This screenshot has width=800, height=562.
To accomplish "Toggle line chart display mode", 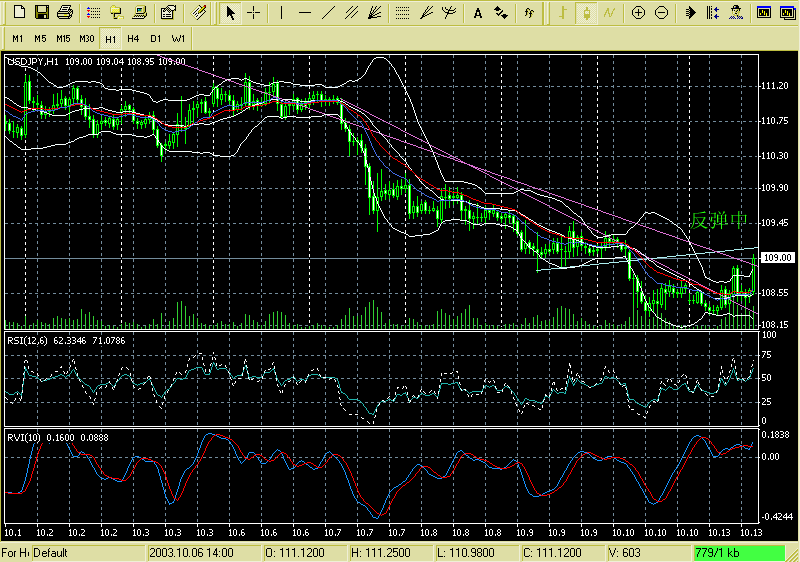I will point(608,13).
